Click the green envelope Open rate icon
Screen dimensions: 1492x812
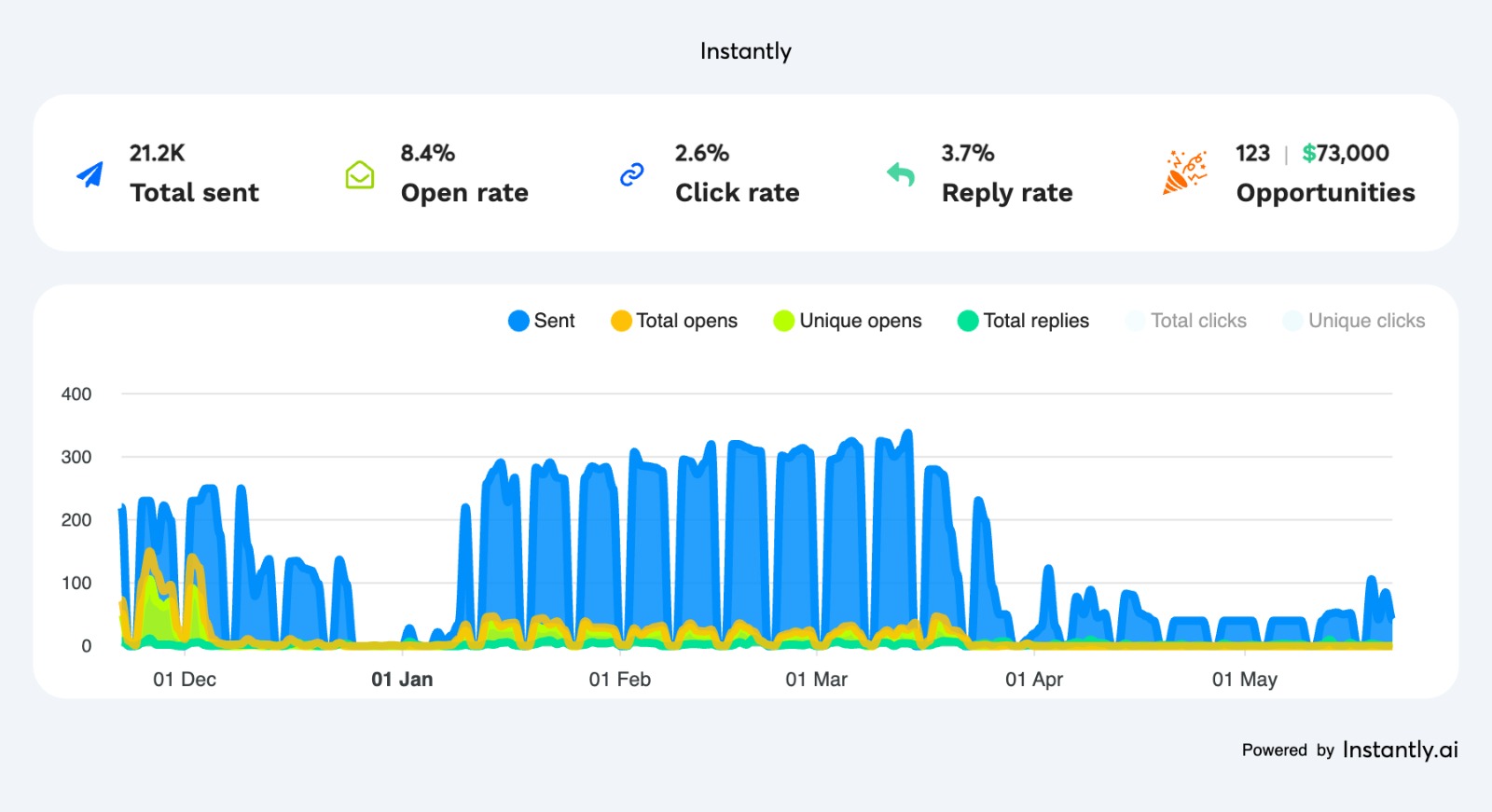360,174
